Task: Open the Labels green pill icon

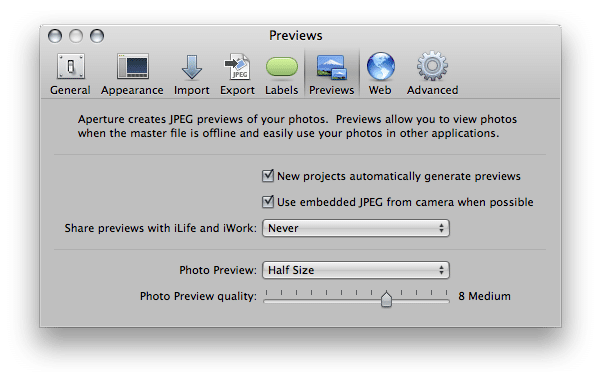Action: click(282, 67)
